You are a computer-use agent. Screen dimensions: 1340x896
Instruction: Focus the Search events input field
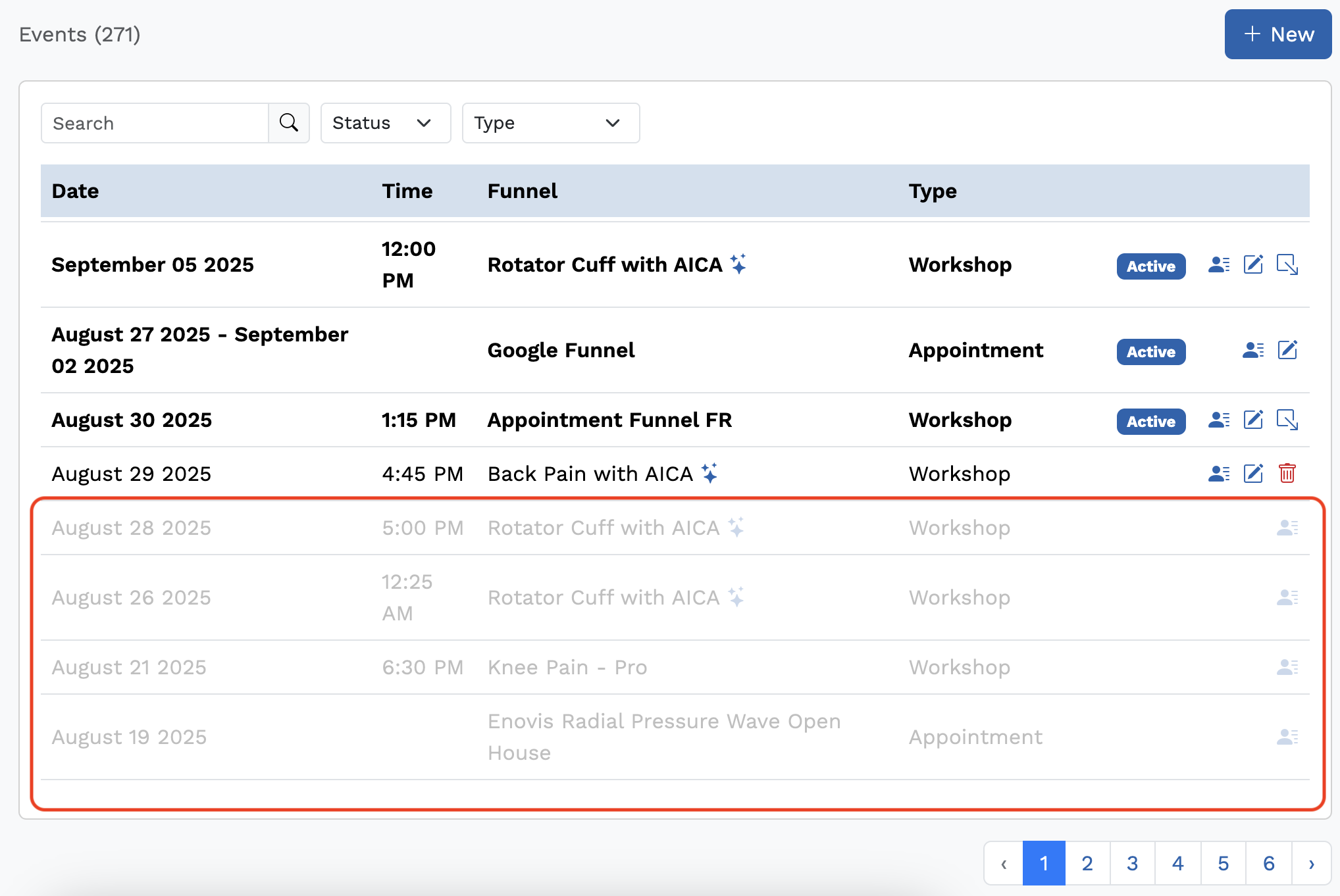point(155,123)
